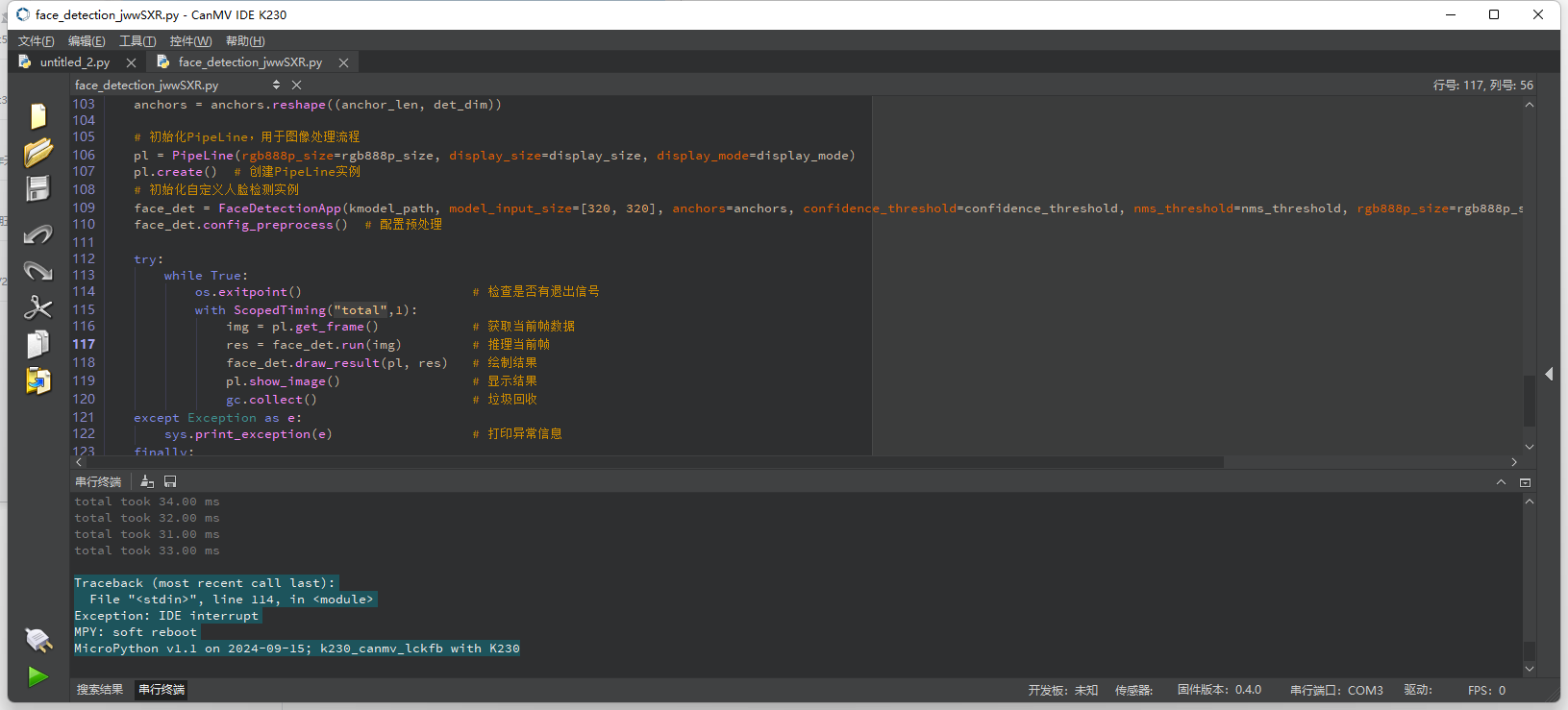Click the New File icon in sidebar
The width and height of the screenshot is (1568, 710).
pos(37,116)
